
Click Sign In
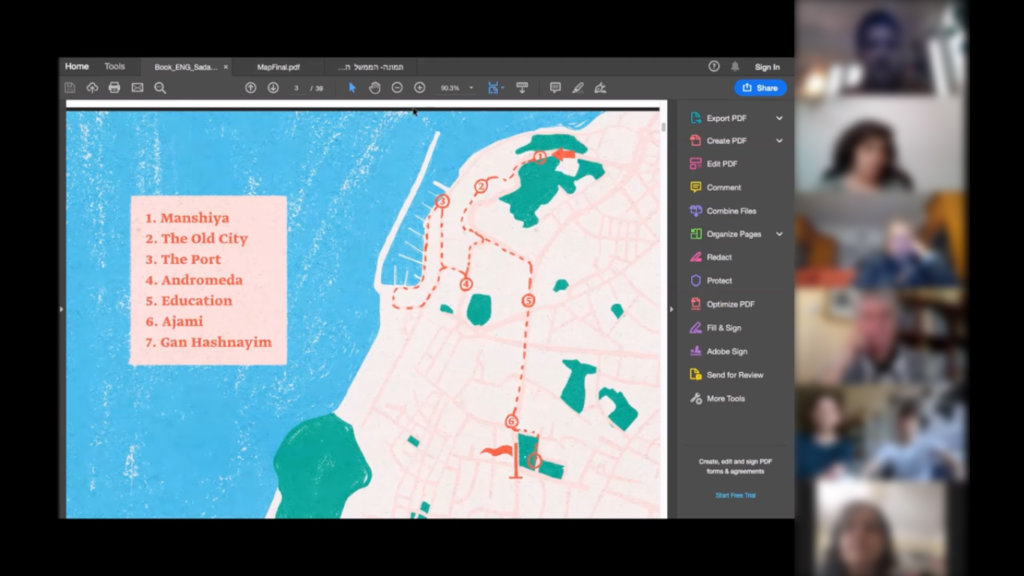click(x=767, y=67)
